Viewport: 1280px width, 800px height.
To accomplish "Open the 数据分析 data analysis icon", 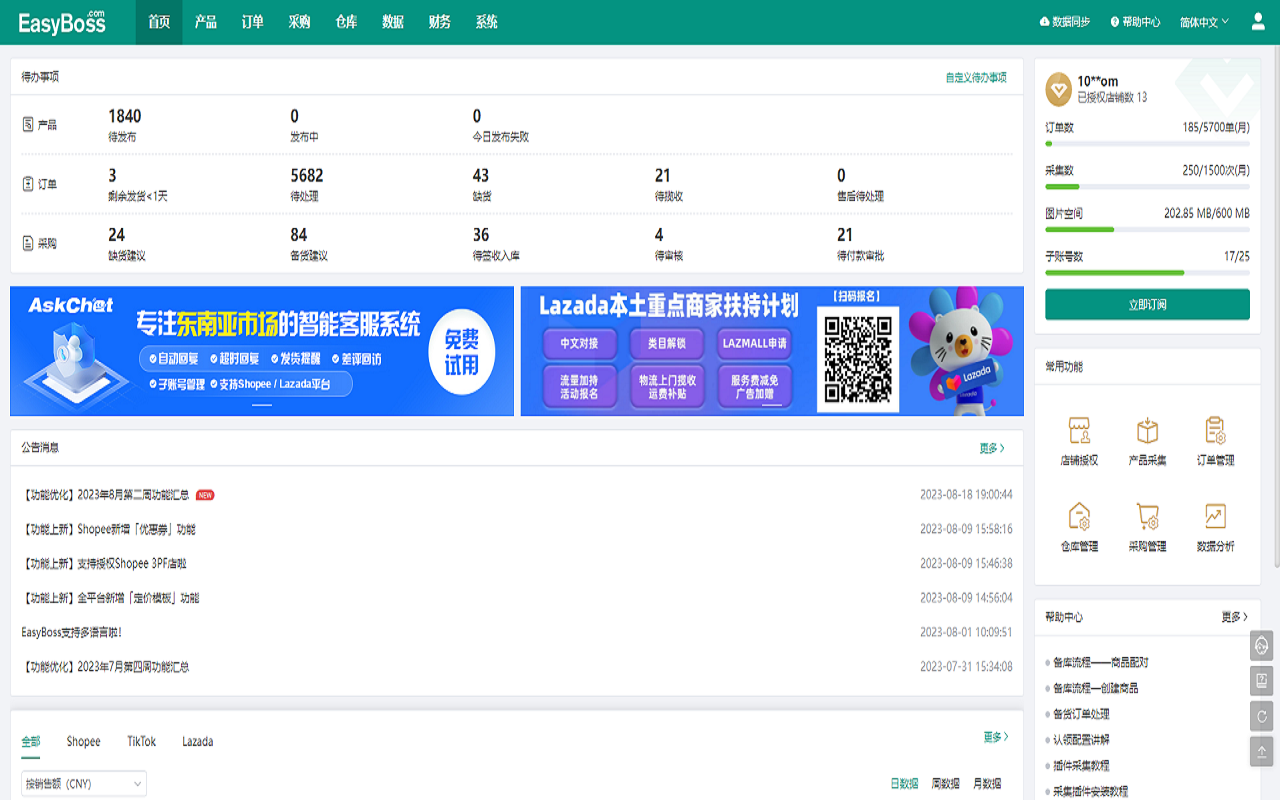I will point(1215,517).
